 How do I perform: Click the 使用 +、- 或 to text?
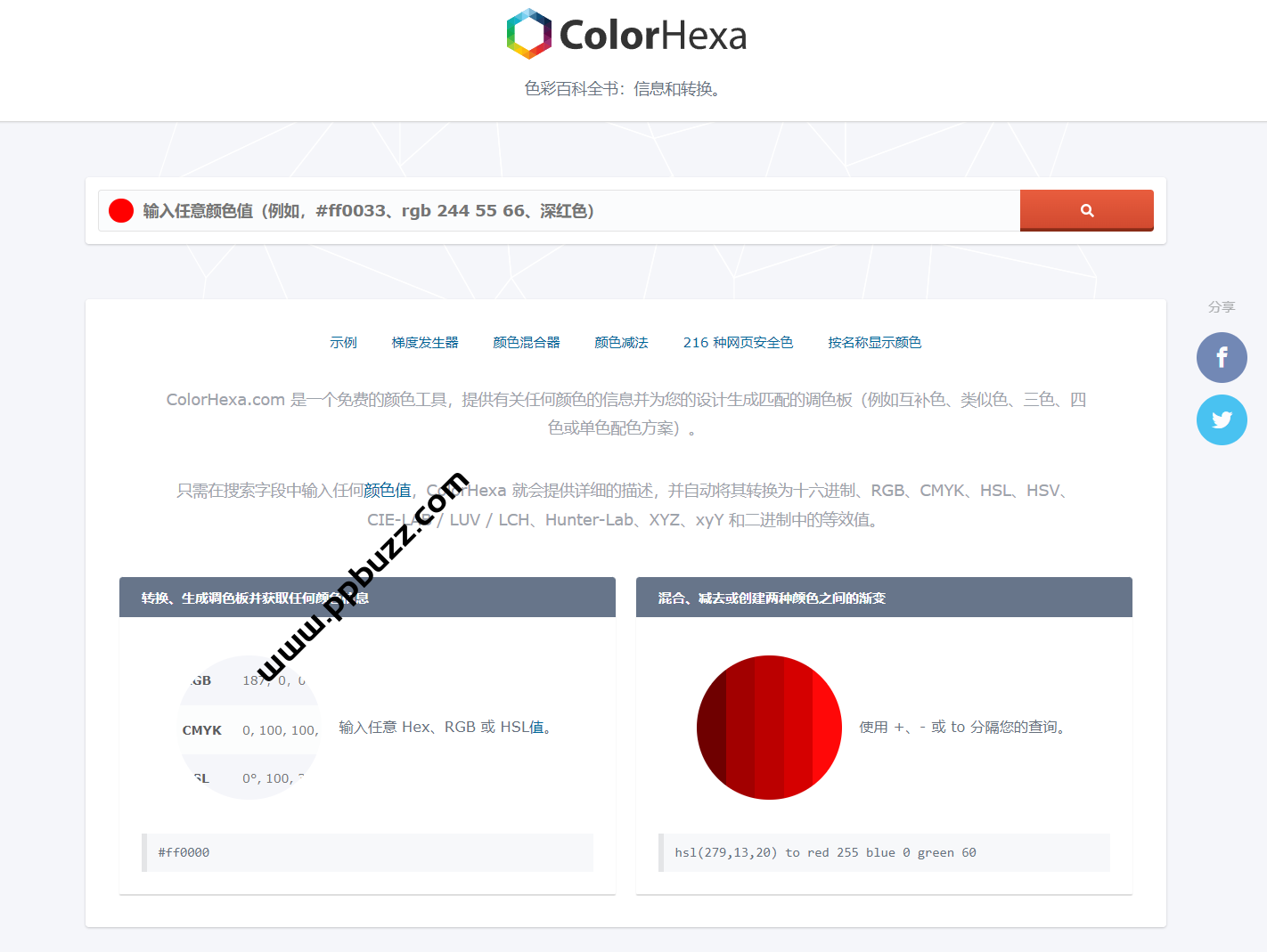point(964,727)
